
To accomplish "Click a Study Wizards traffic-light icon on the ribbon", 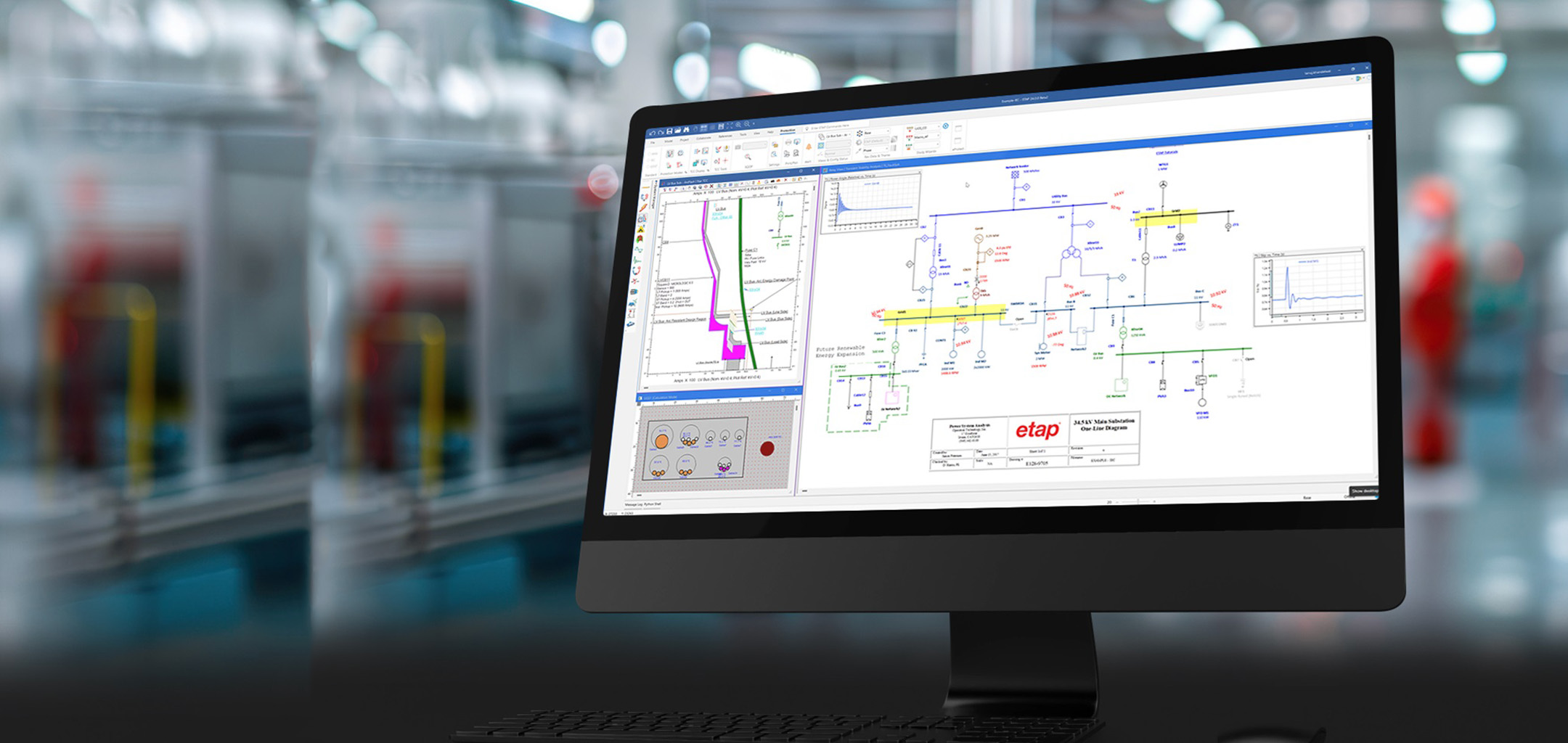I will click(x=910, y=129).
